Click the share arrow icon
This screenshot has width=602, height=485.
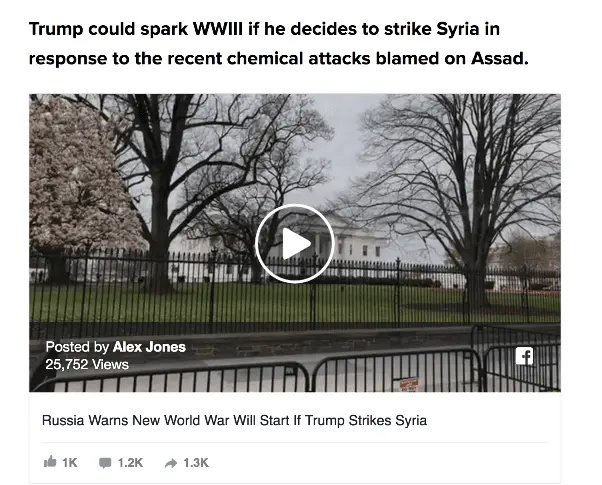click(x=171, y=463)
